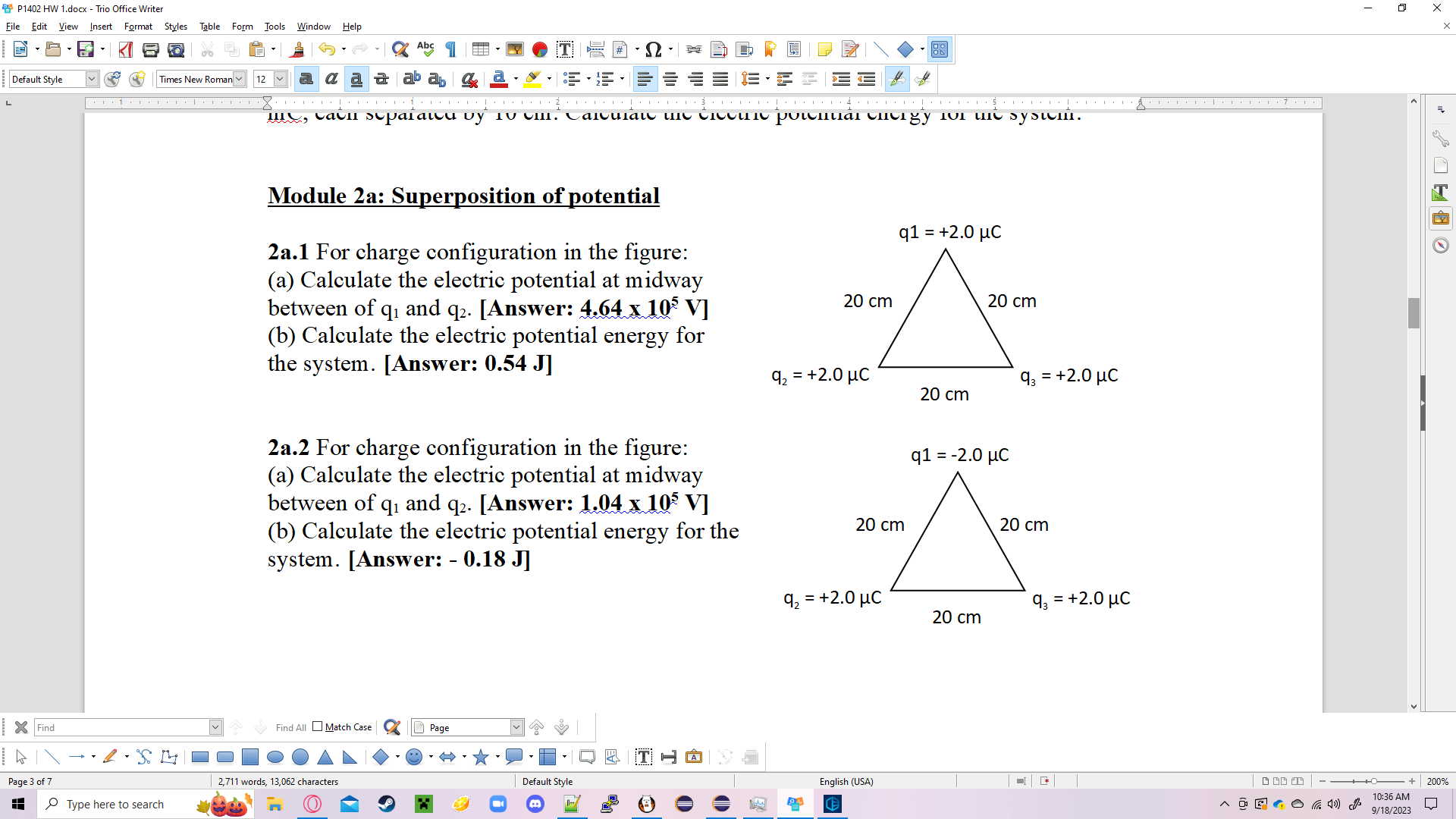Viewport: 1456px width, 819px height.
Task: Open the Tools menu
Action: (x=275, y=26)
